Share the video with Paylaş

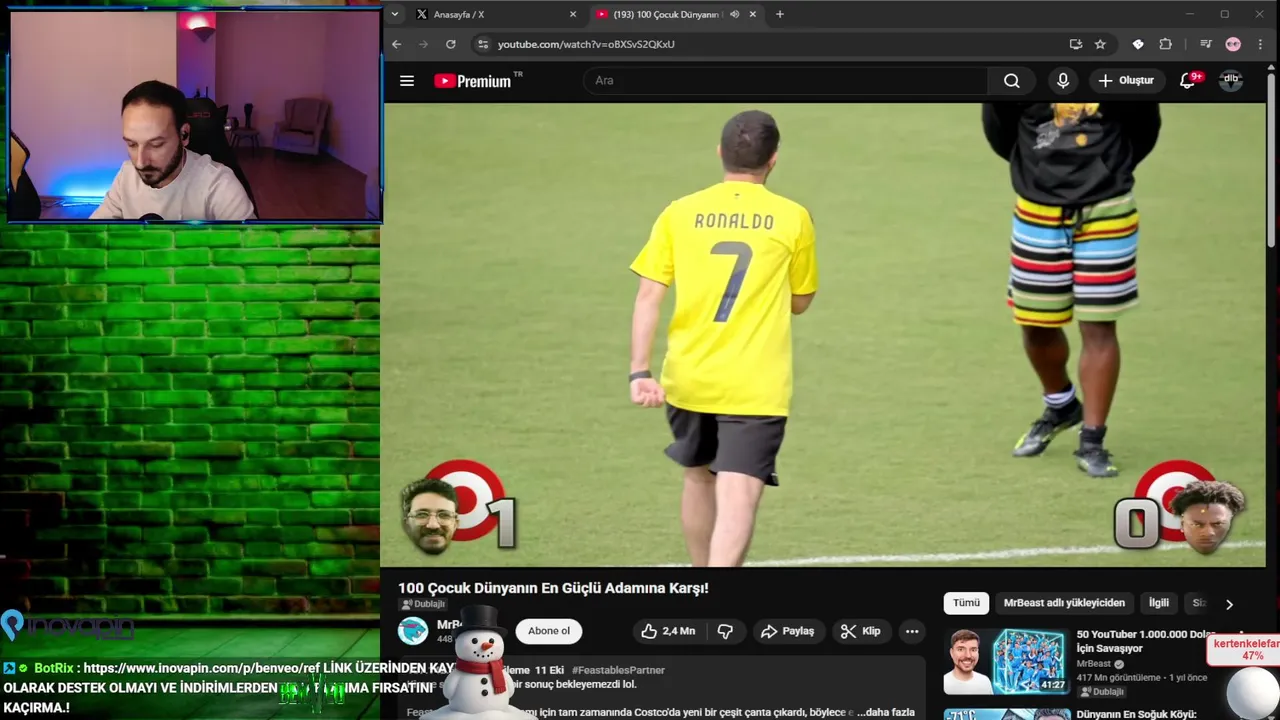point(788,631)
